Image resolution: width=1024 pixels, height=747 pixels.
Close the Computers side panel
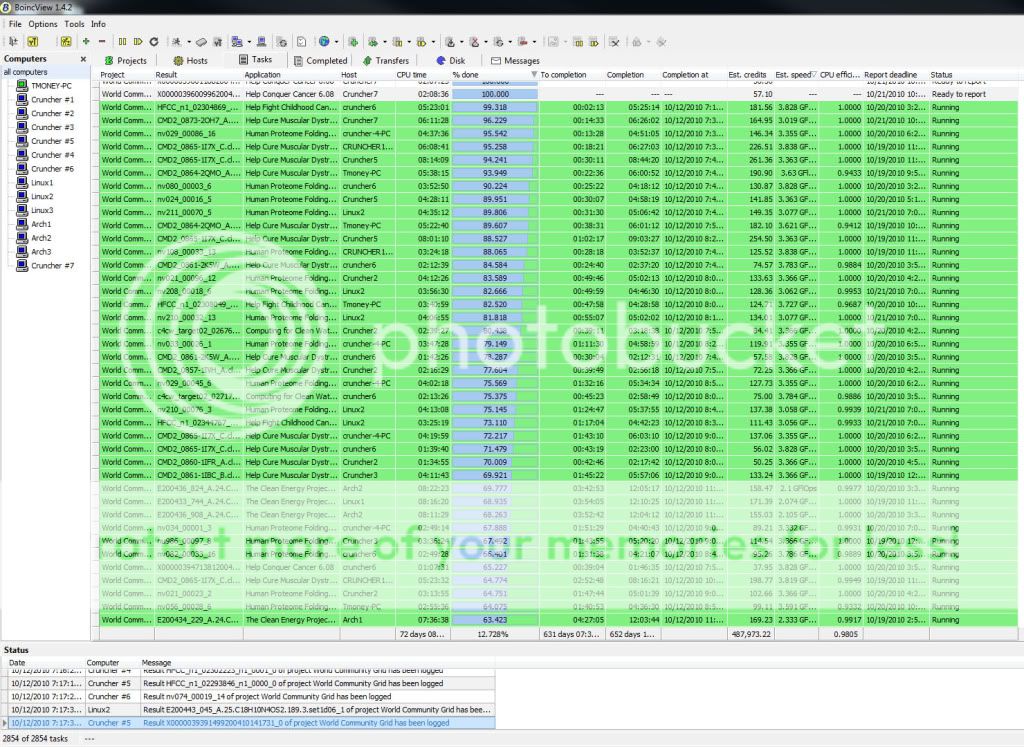pos(83,59)
